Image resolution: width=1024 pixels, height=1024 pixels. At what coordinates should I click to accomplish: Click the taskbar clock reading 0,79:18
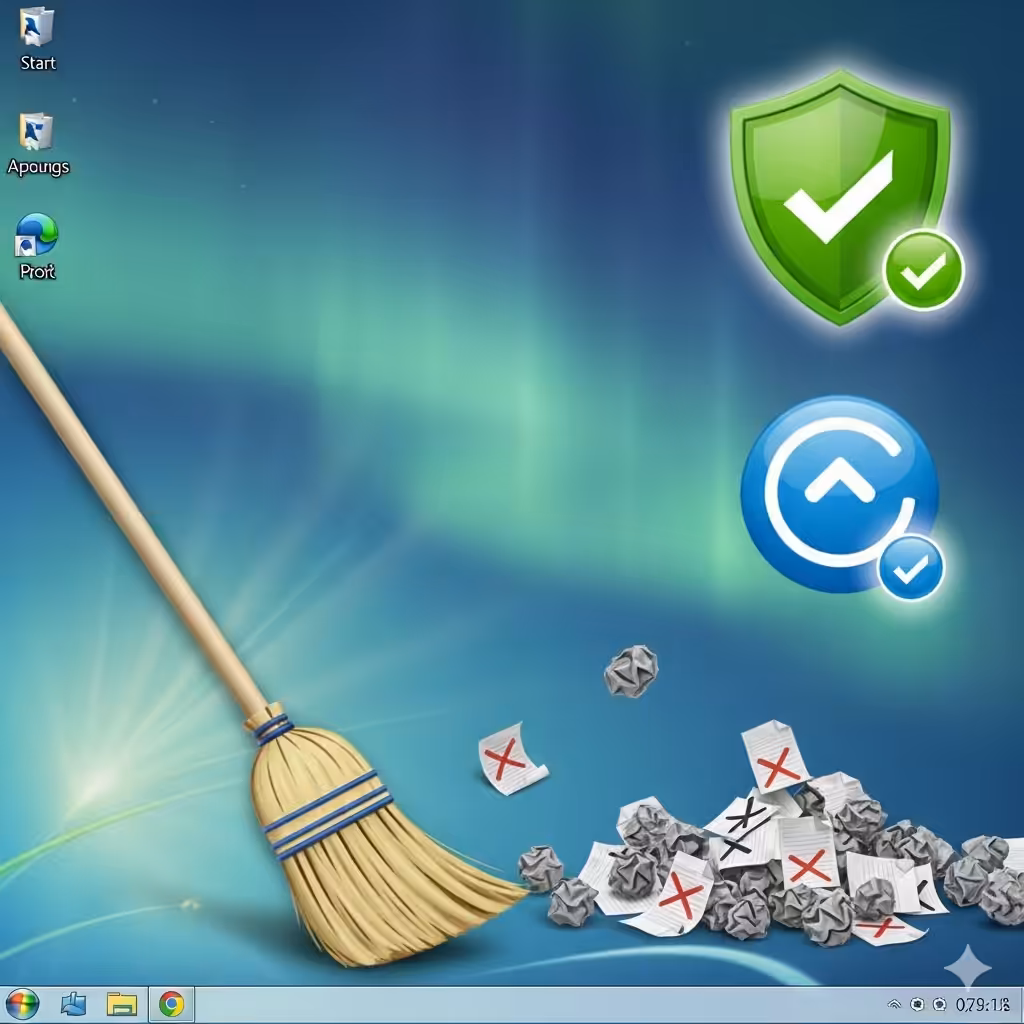[x=982, y=1004]
